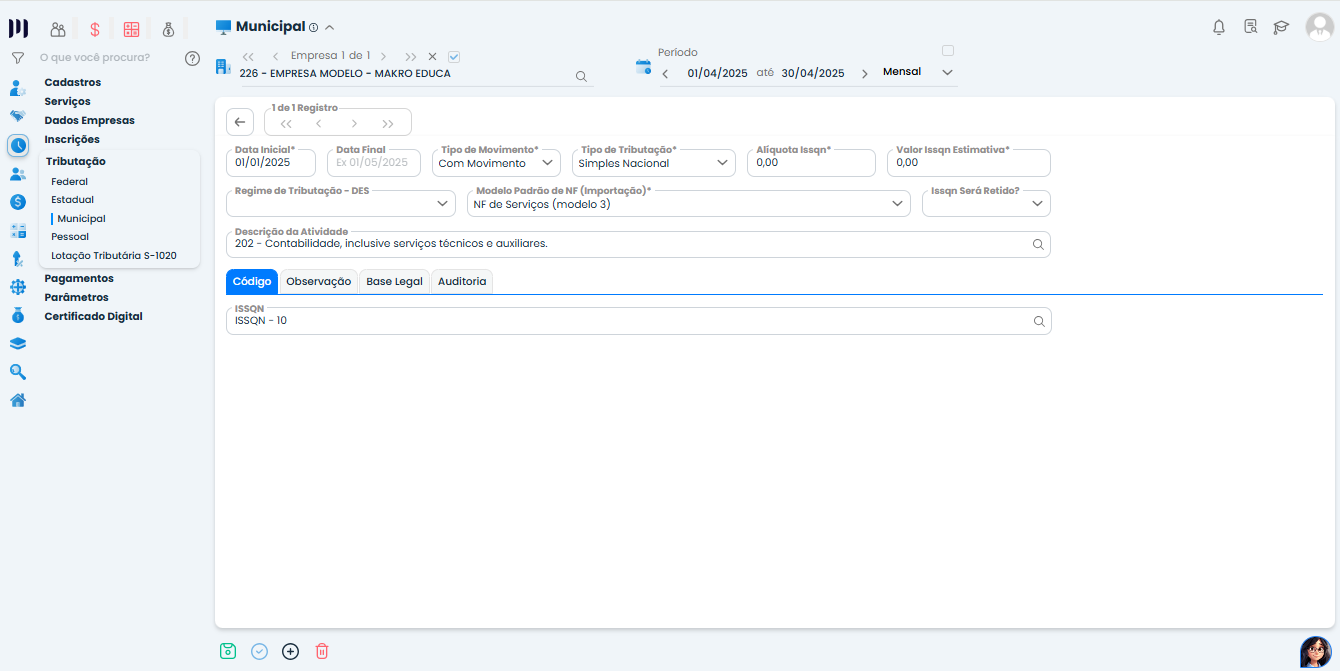Switch to the Observação tab
Image resolution: width=1340 pixels, height=671 pixels.
coord(318,282)
